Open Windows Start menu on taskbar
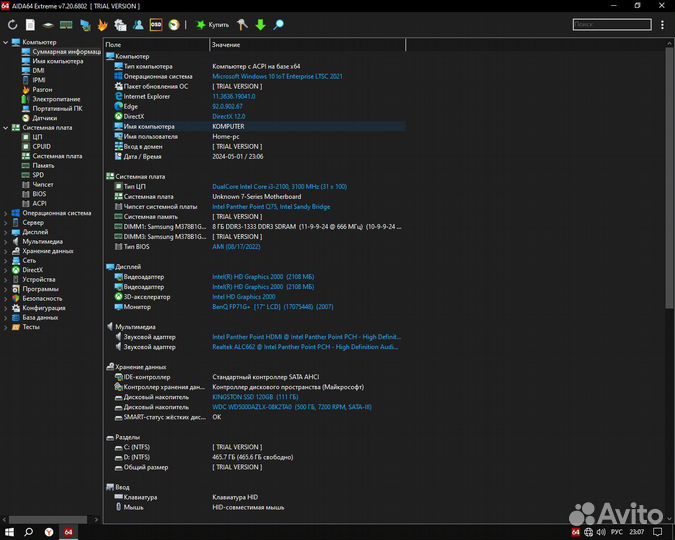Screen dimensions: 675x540 click(9, 532)
